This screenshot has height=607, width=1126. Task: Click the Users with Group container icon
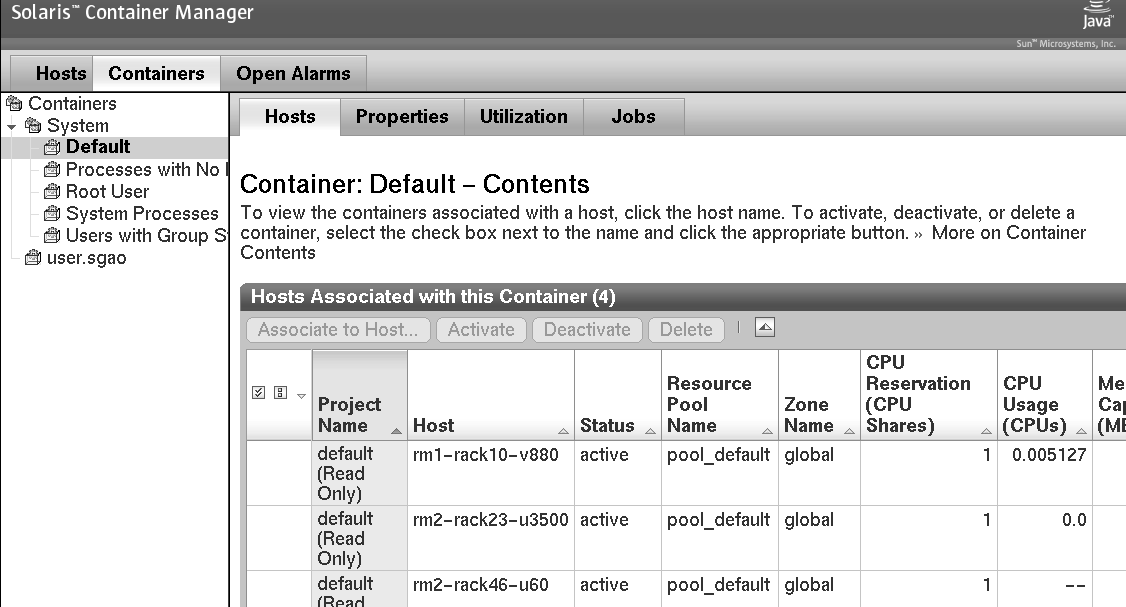tap(52, 236)
